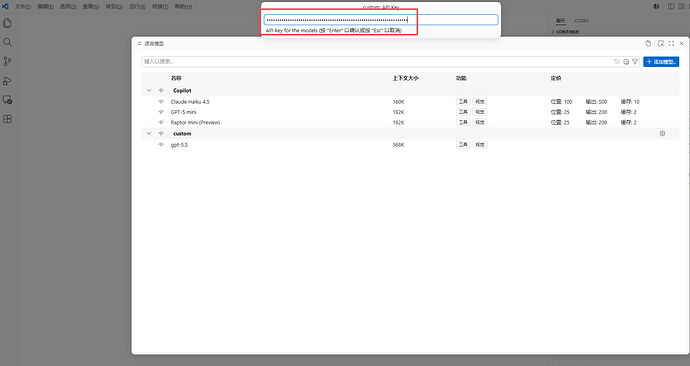690x366 pixels.
Task: Open the Extensions view
Action: click(7, 119)
